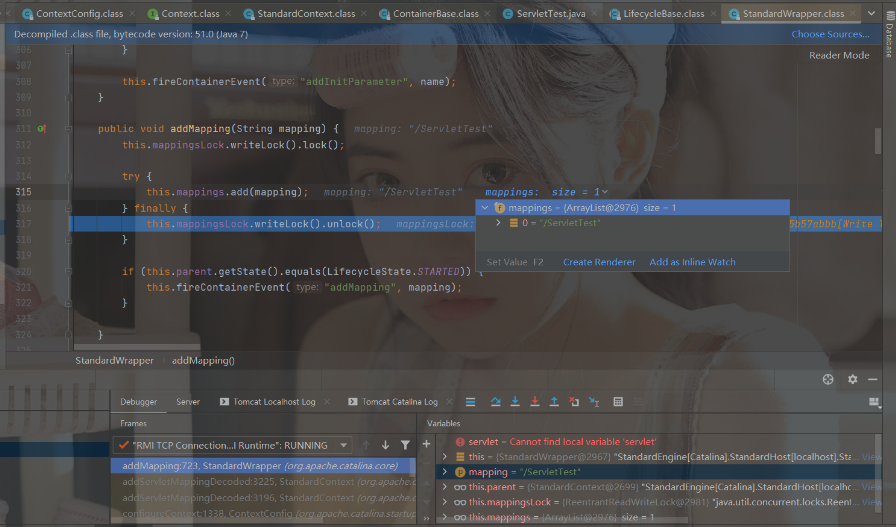Screen dimensions: 896x527
Task: Open the Database tool window
Action: [x=889, y=33]
